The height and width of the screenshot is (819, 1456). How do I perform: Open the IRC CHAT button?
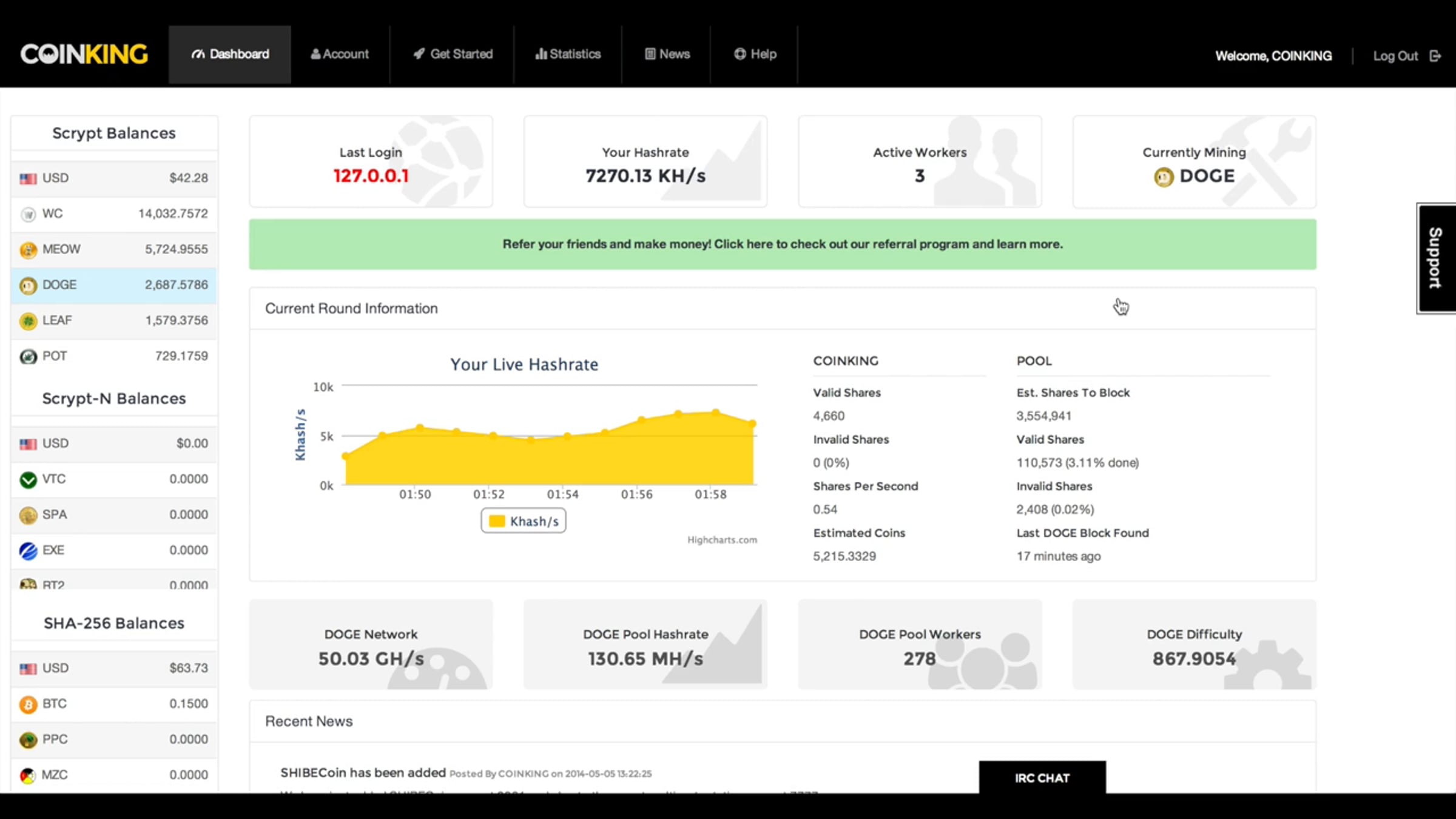click(1042, 777)
